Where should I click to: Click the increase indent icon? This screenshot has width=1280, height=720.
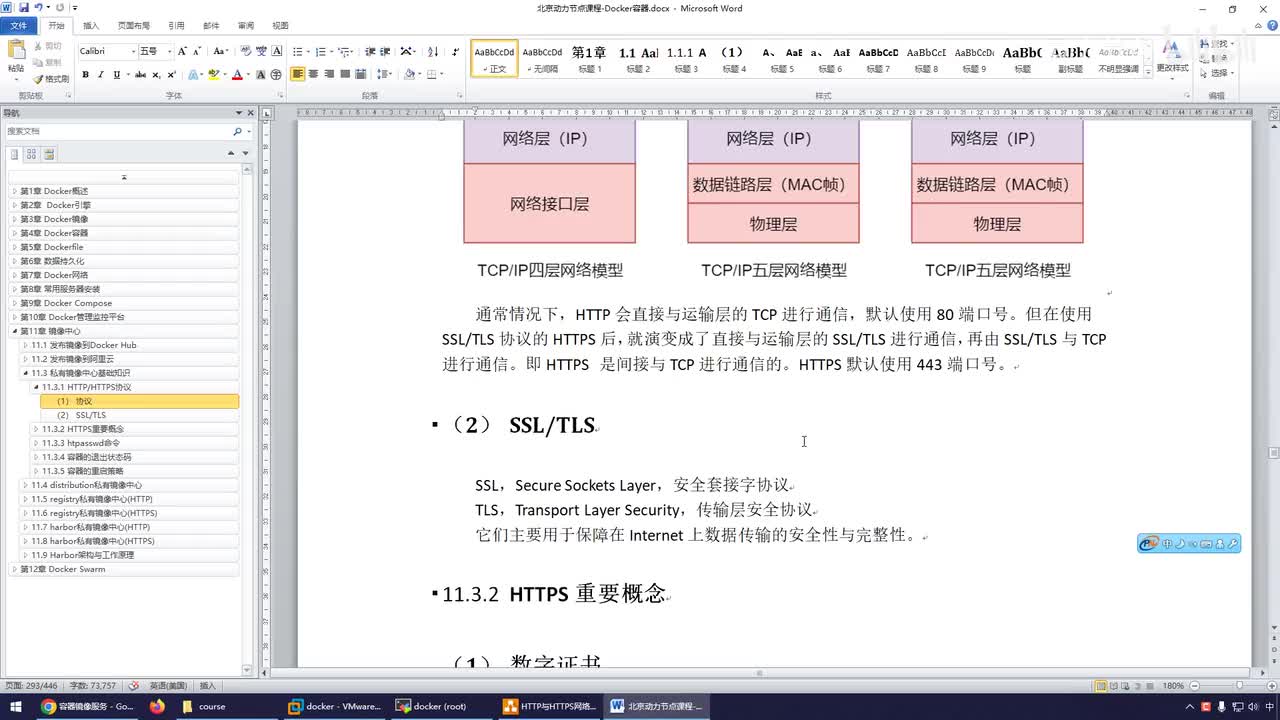click(385, 51)
